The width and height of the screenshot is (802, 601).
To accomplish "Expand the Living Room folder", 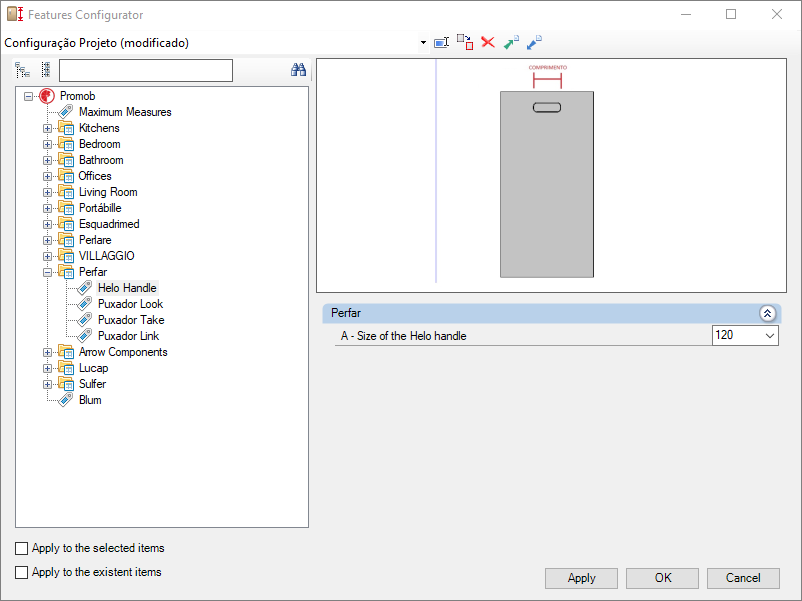I will tap(48, 192).
